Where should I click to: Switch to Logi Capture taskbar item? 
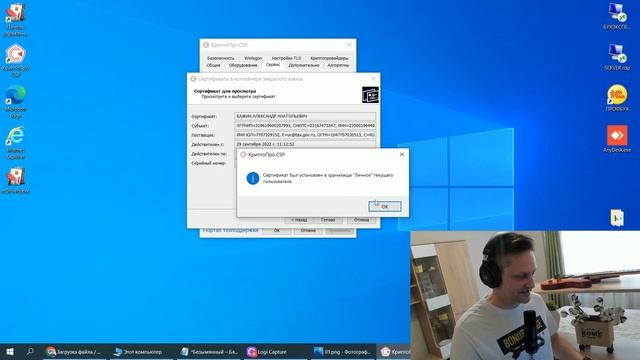click(276, 352)
